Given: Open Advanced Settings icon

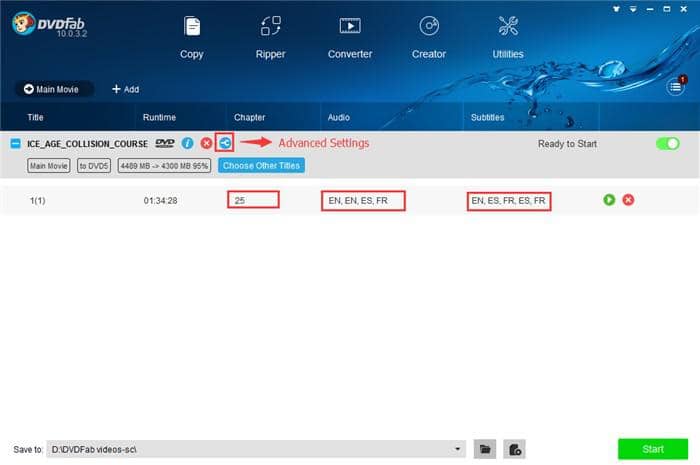Looking at the screenshot, I should tap(225, 143).
